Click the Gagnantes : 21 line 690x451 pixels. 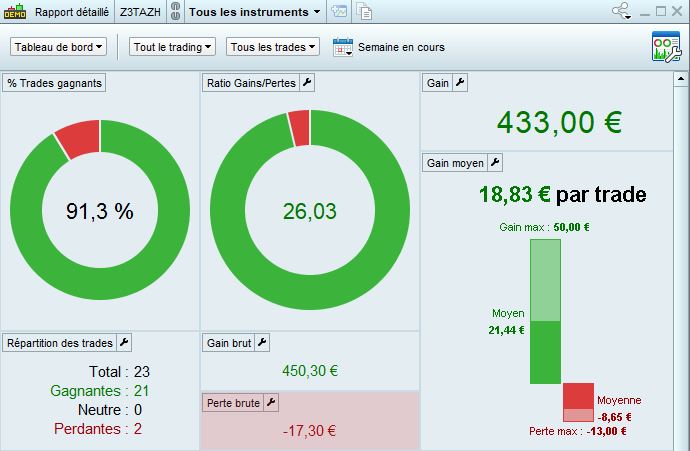(x=100, y=391)
